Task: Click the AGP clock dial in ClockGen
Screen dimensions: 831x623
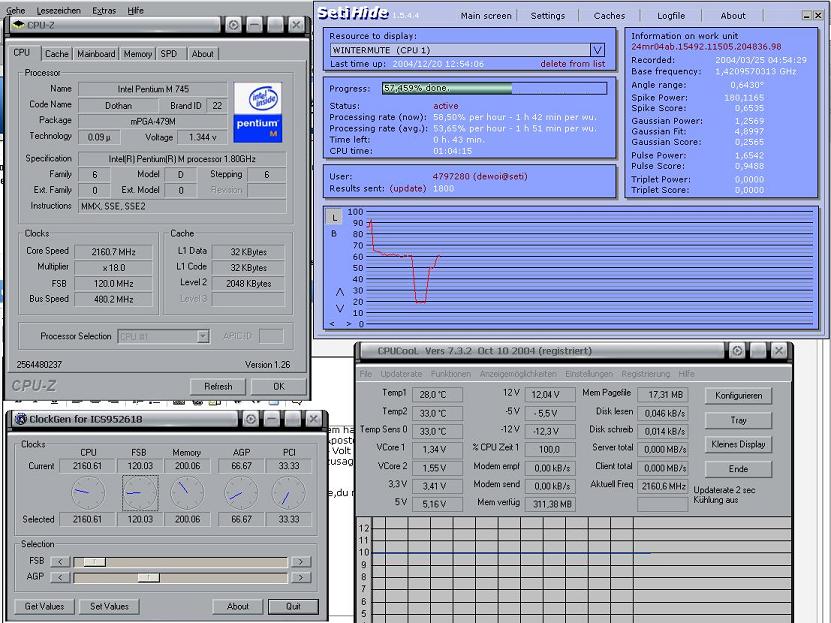Action: point(241,493)
